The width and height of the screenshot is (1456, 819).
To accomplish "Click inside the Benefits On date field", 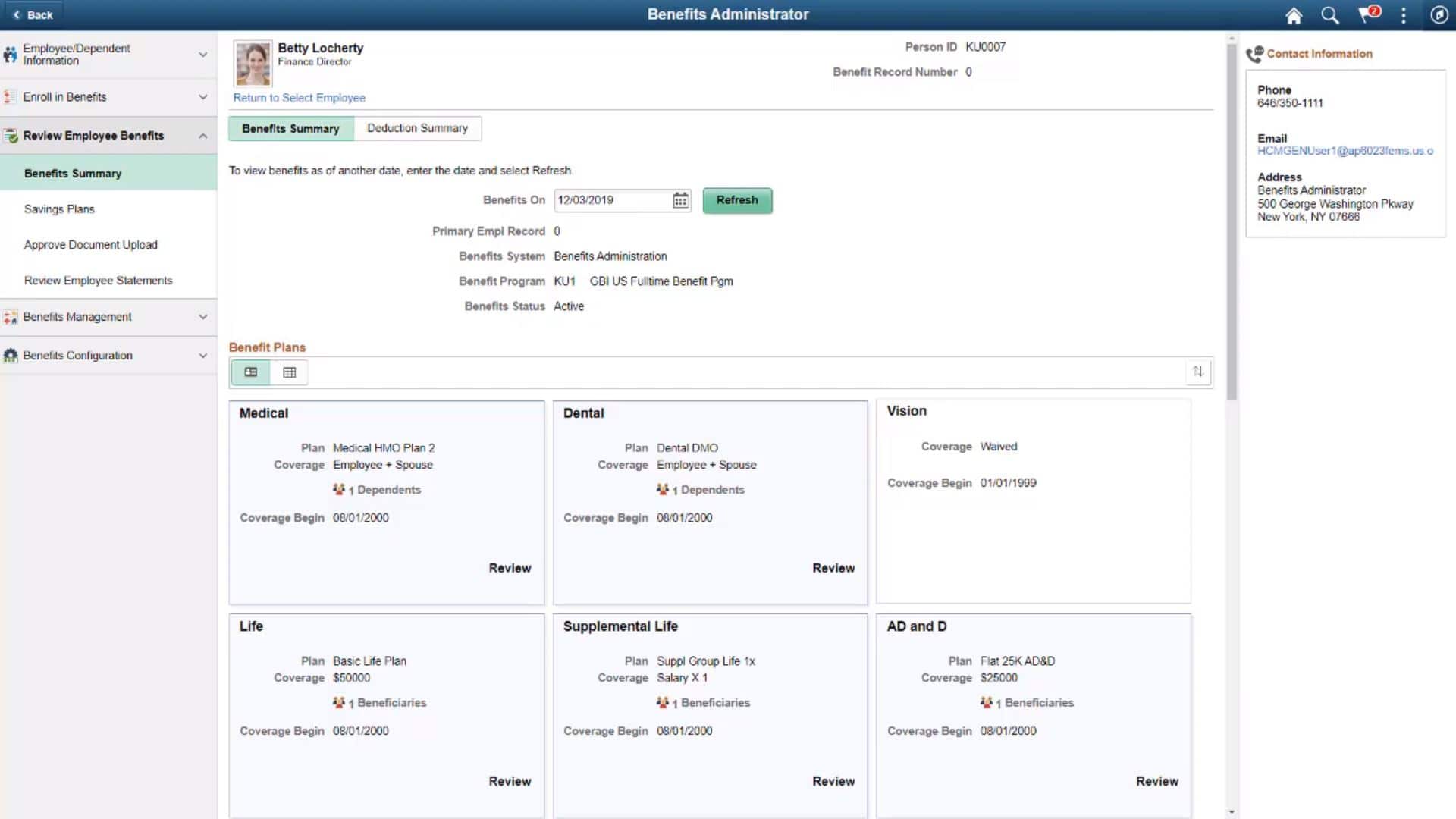I will pos(610,200).
